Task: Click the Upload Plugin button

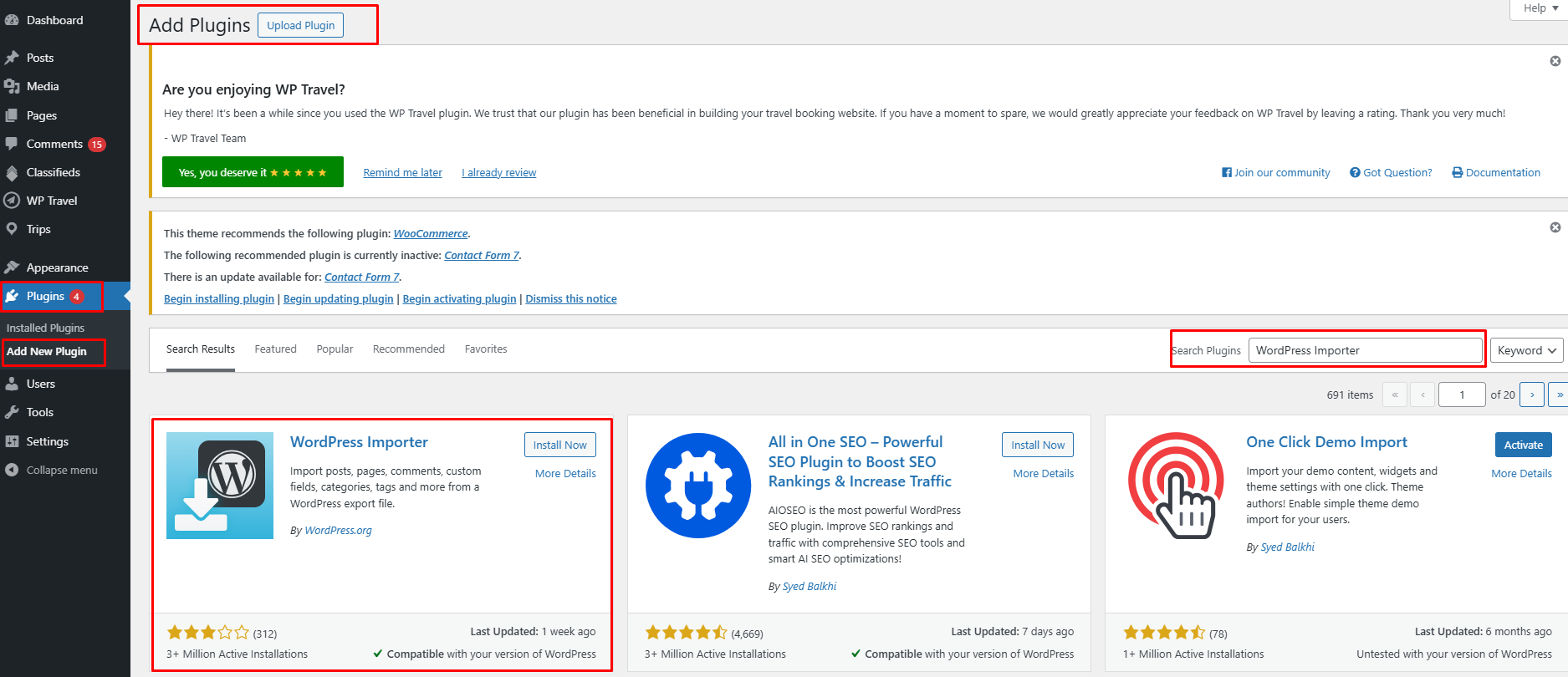Action: pyautogui.click(x=300, y=26)
